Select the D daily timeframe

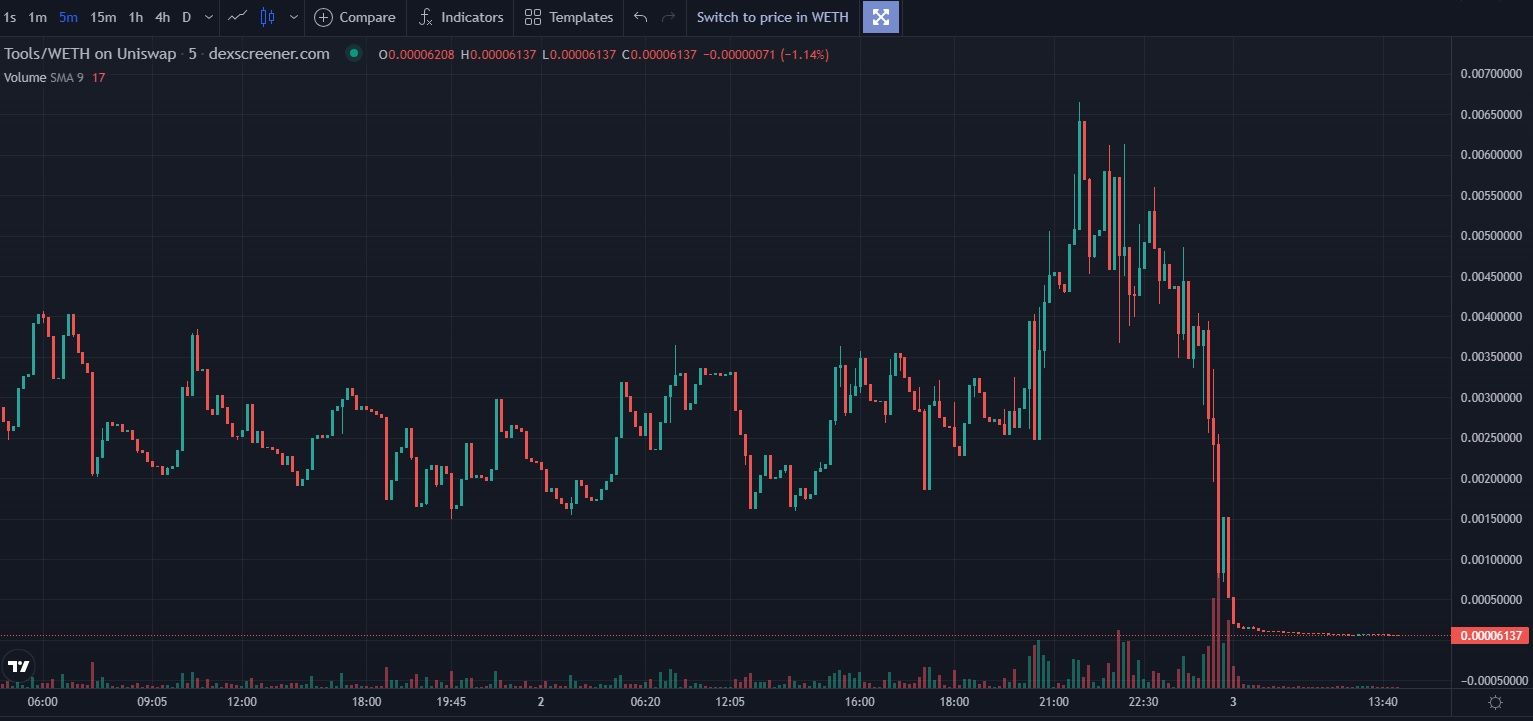[186, 17]
